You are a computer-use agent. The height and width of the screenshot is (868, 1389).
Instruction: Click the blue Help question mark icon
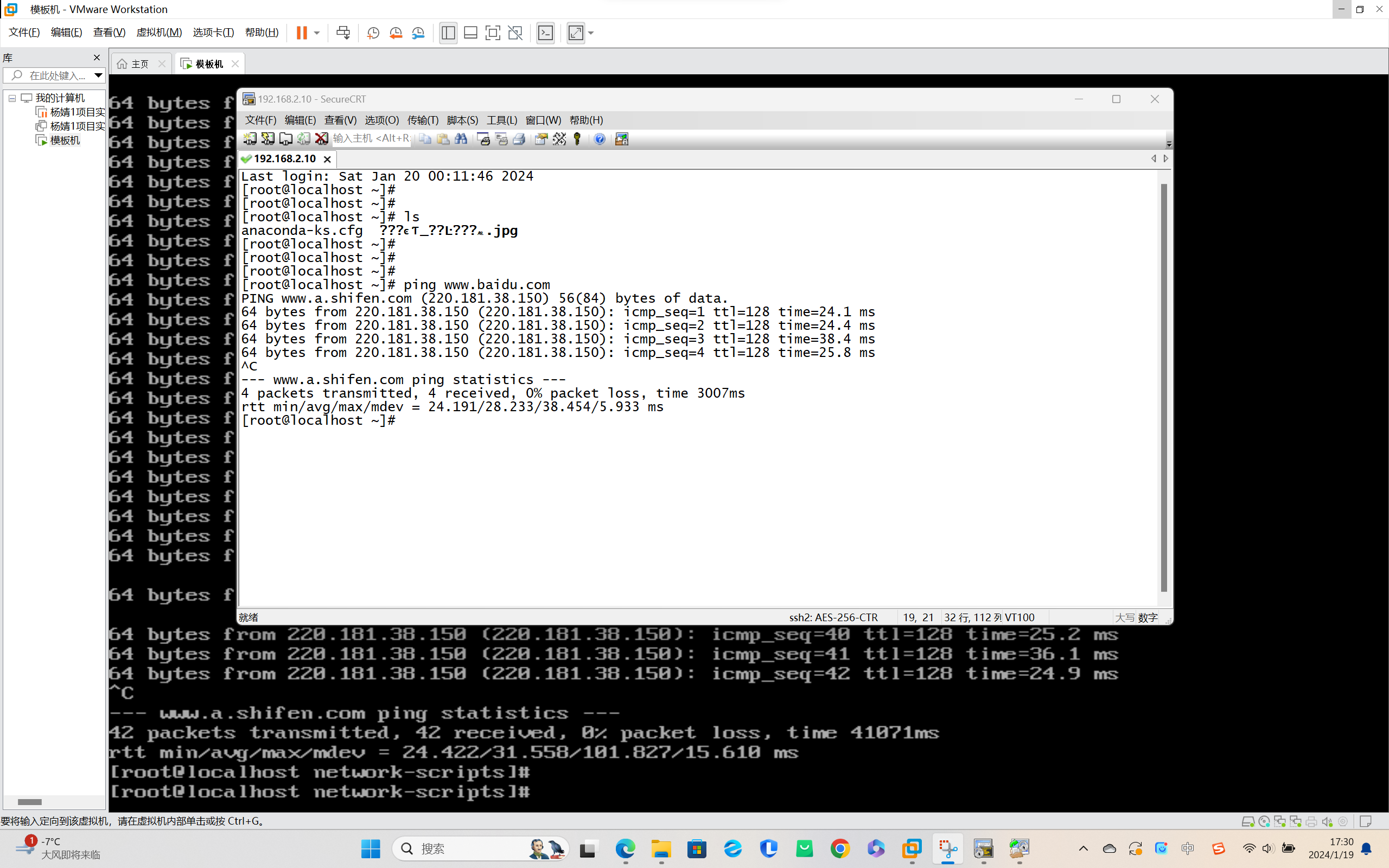[600, 139]
